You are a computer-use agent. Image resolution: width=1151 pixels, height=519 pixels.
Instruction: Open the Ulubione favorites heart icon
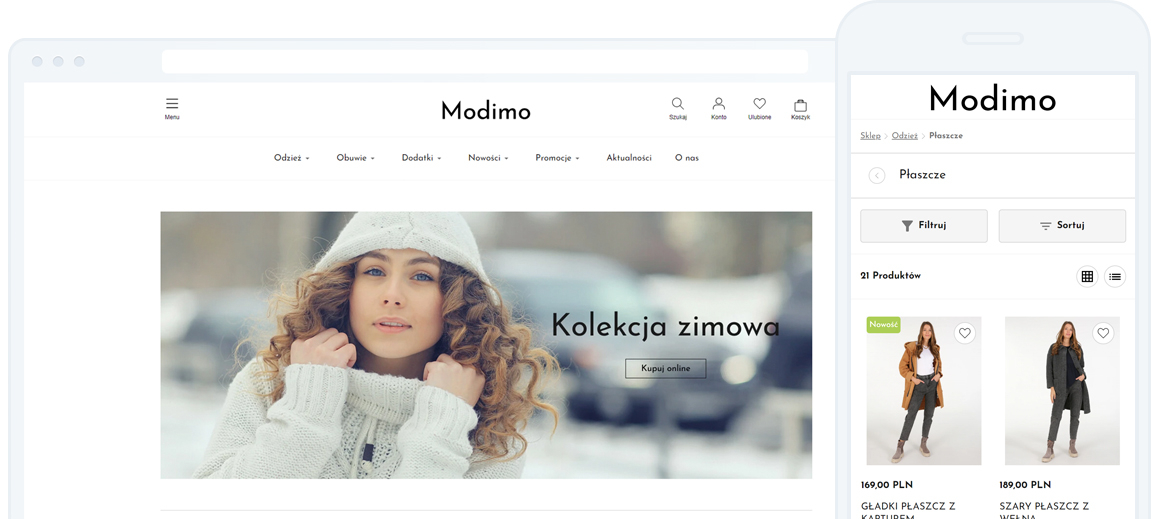coord(760,104)
